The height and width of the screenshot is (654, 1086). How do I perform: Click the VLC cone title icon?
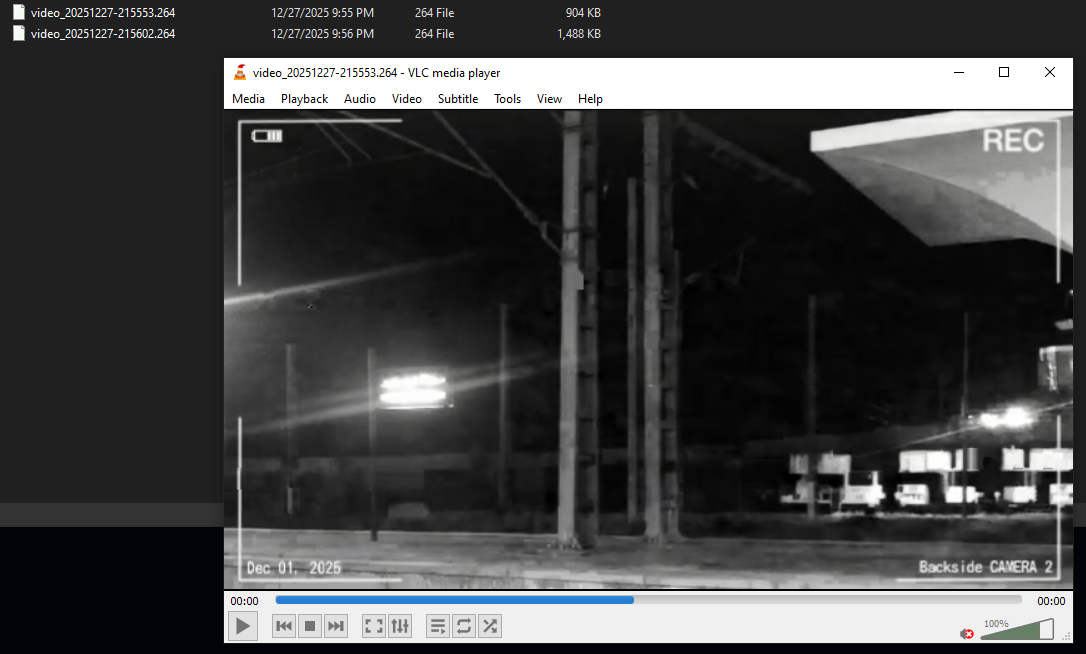coord(240,72)
